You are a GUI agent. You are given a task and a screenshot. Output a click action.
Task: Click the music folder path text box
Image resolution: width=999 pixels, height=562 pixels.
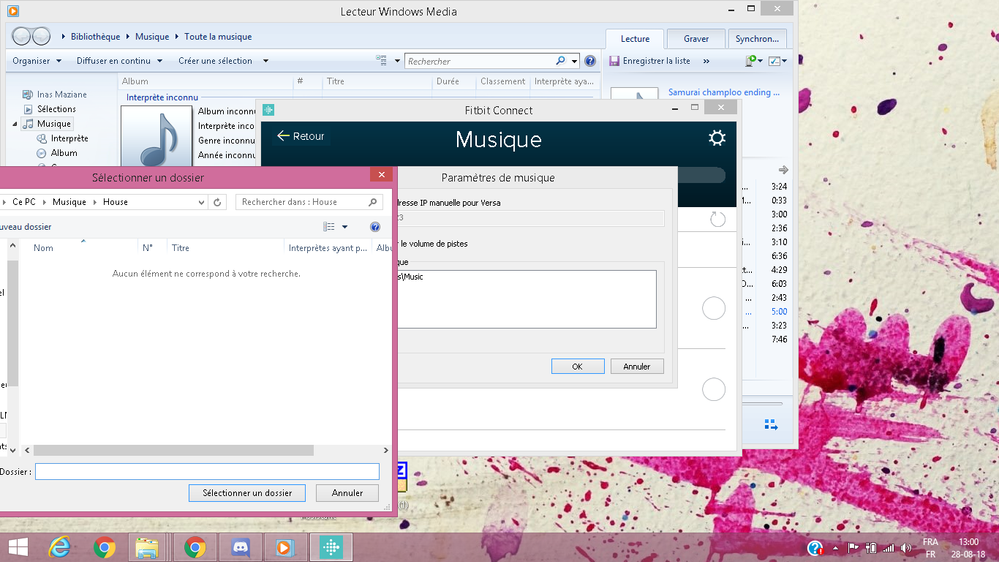(x=527, y=299)
